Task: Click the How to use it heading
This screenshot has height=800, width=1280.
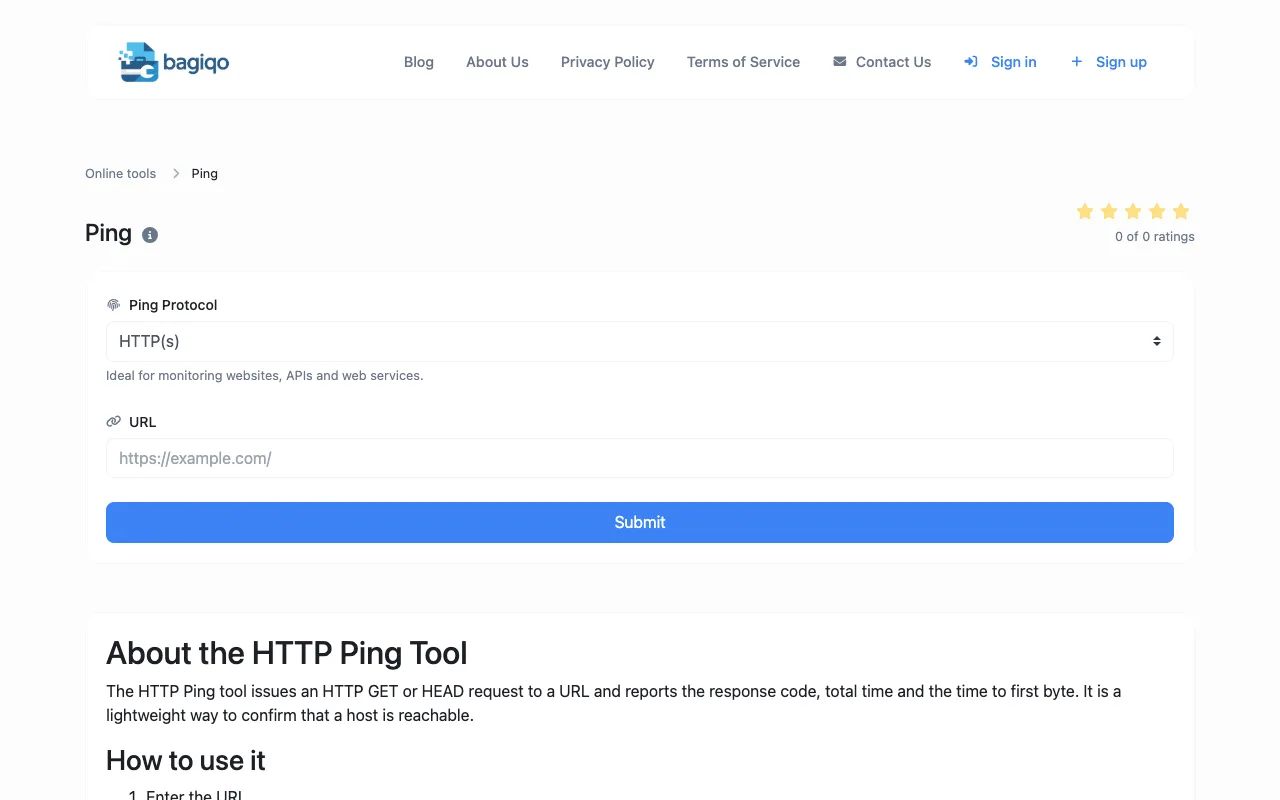Action: (186, 760)
